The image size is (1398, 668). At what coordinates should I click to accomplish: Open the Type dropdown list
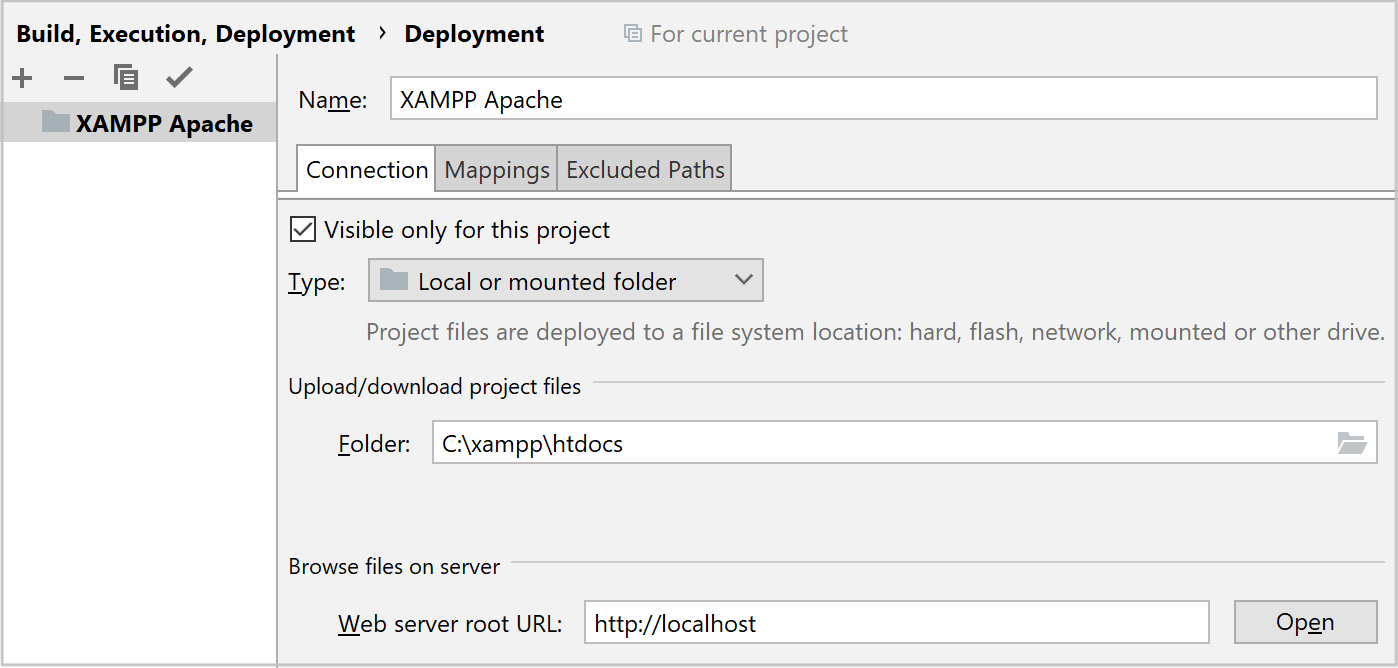point(565,281)
